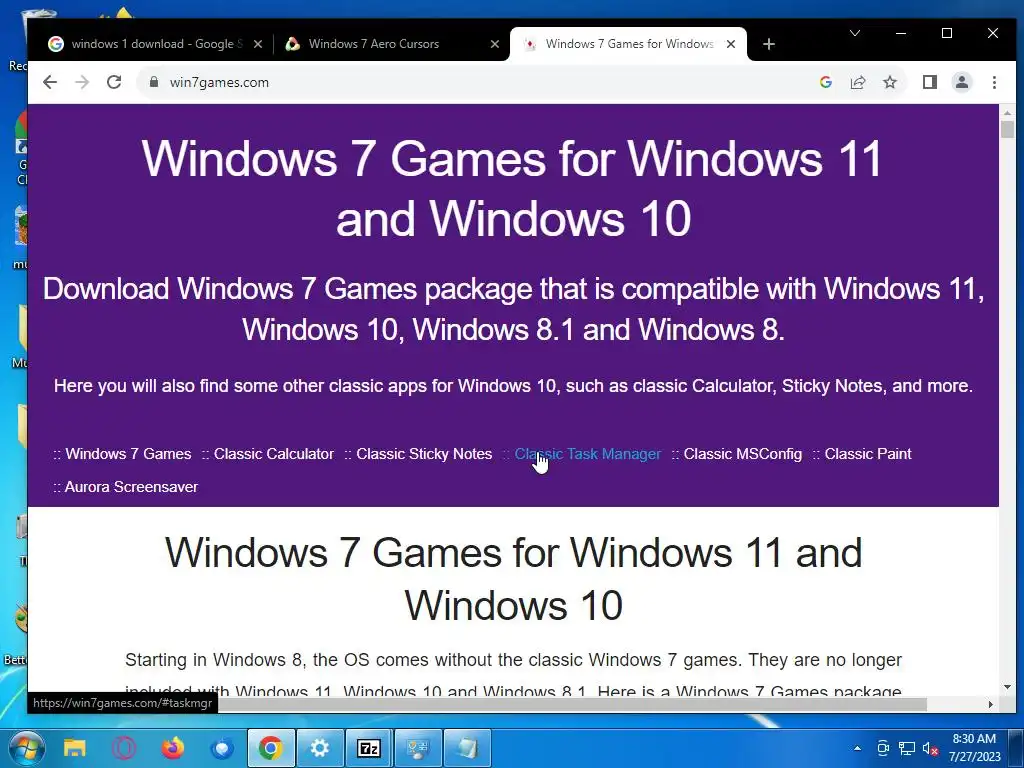
Task: Click the vertical scrollbar thumb
Action: click(x=1007, y=129)
